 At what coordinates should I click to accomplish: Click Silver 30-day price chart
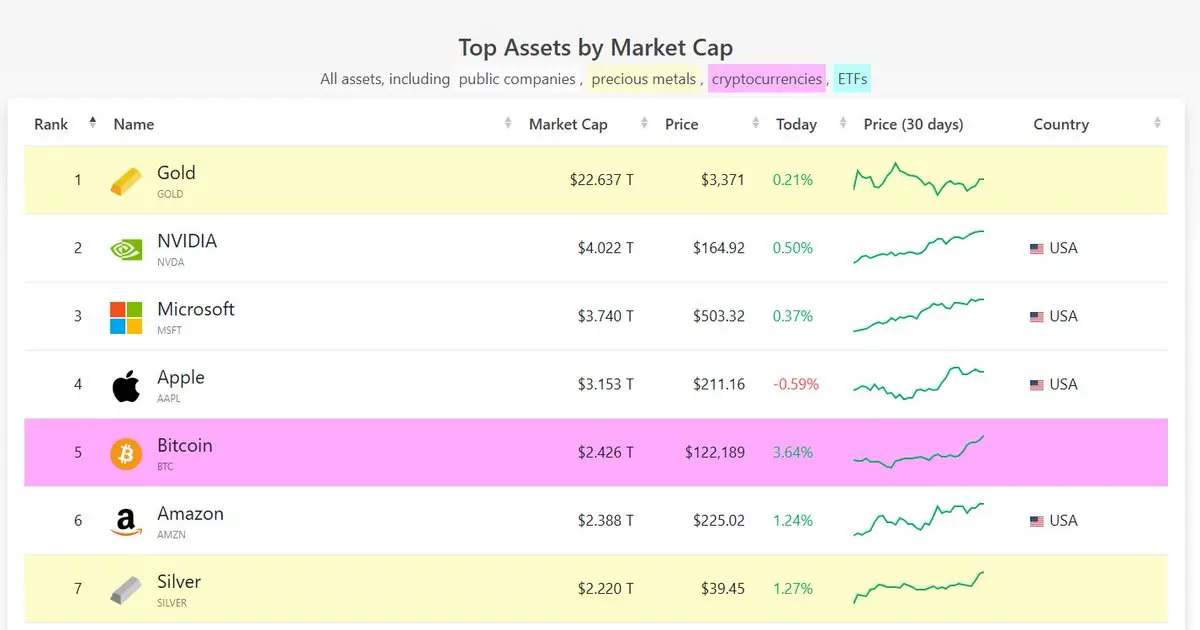click(919, 587)
